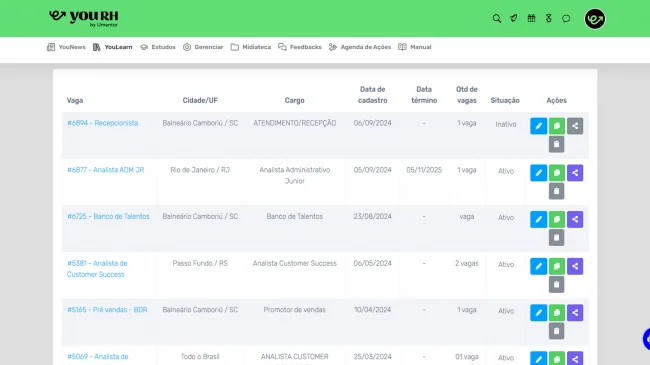The image size is (650, 365).
Task: Edit vacancy #5381 Analista de Customer Success
Action: pos(538,266)
